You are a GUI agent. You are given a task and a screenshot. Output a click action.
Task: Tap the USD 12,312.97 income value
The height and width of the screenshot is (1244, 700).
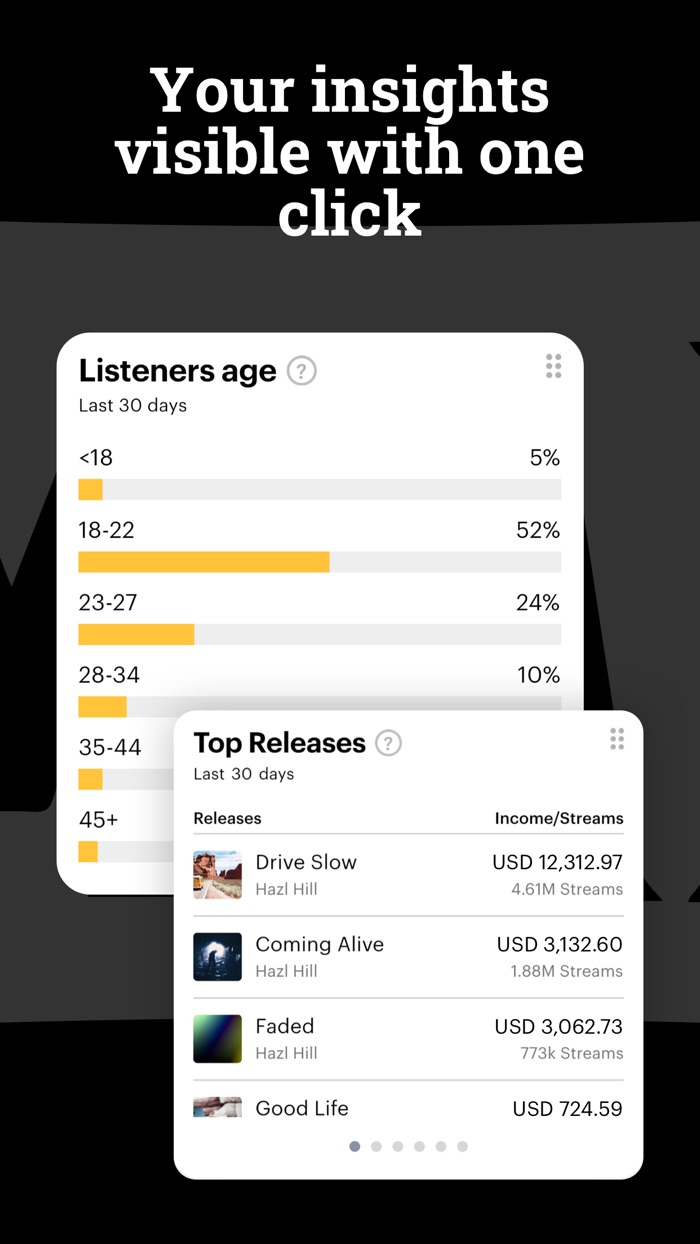coord(557,862)
